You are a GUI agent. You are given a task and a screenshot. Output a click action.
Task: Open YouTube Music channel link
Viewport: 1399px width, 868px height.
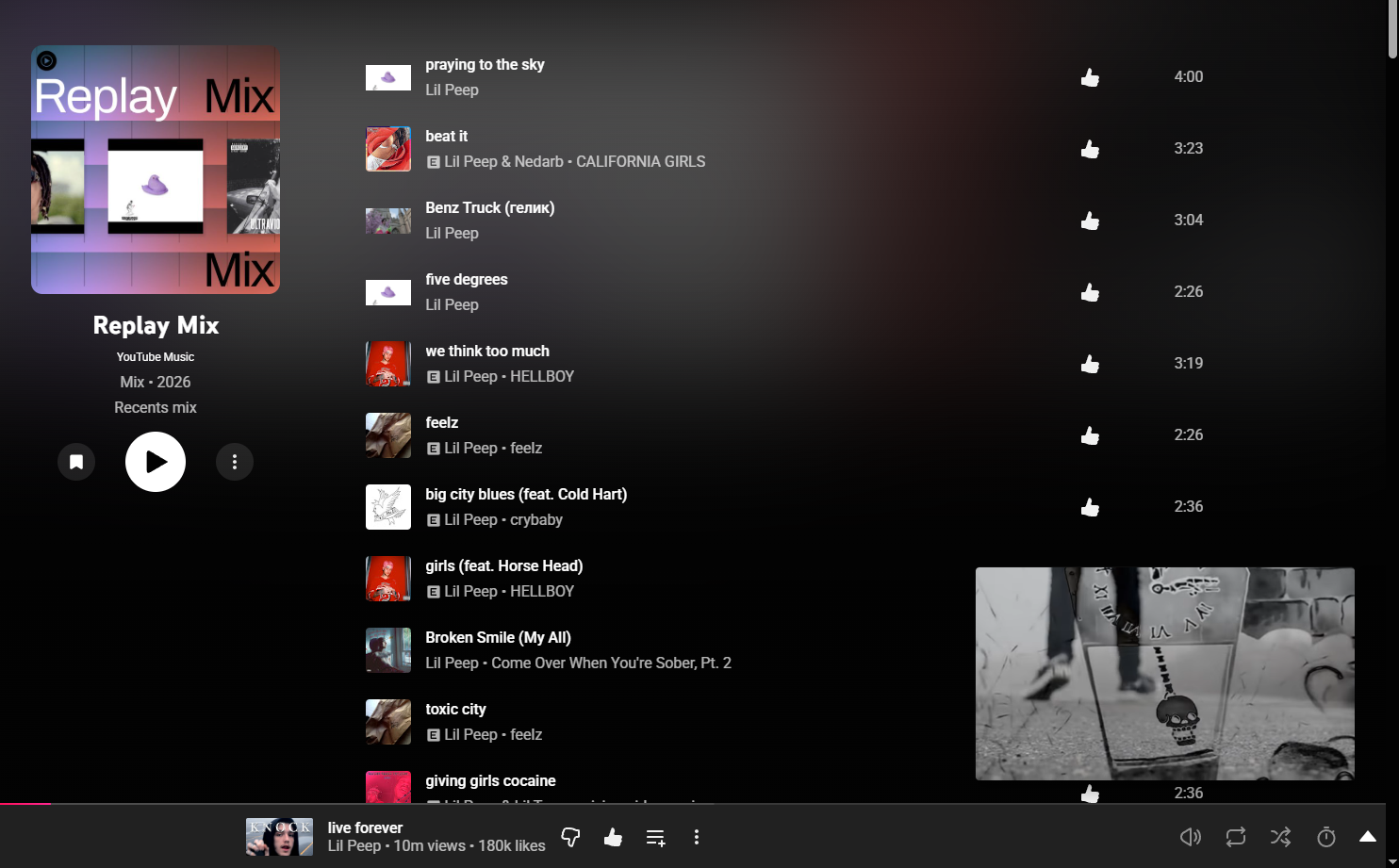156,357
